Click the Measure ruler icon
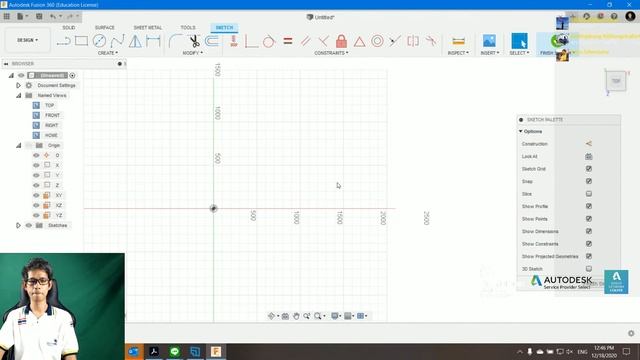640x360 pixels. [x=458, y=41]
